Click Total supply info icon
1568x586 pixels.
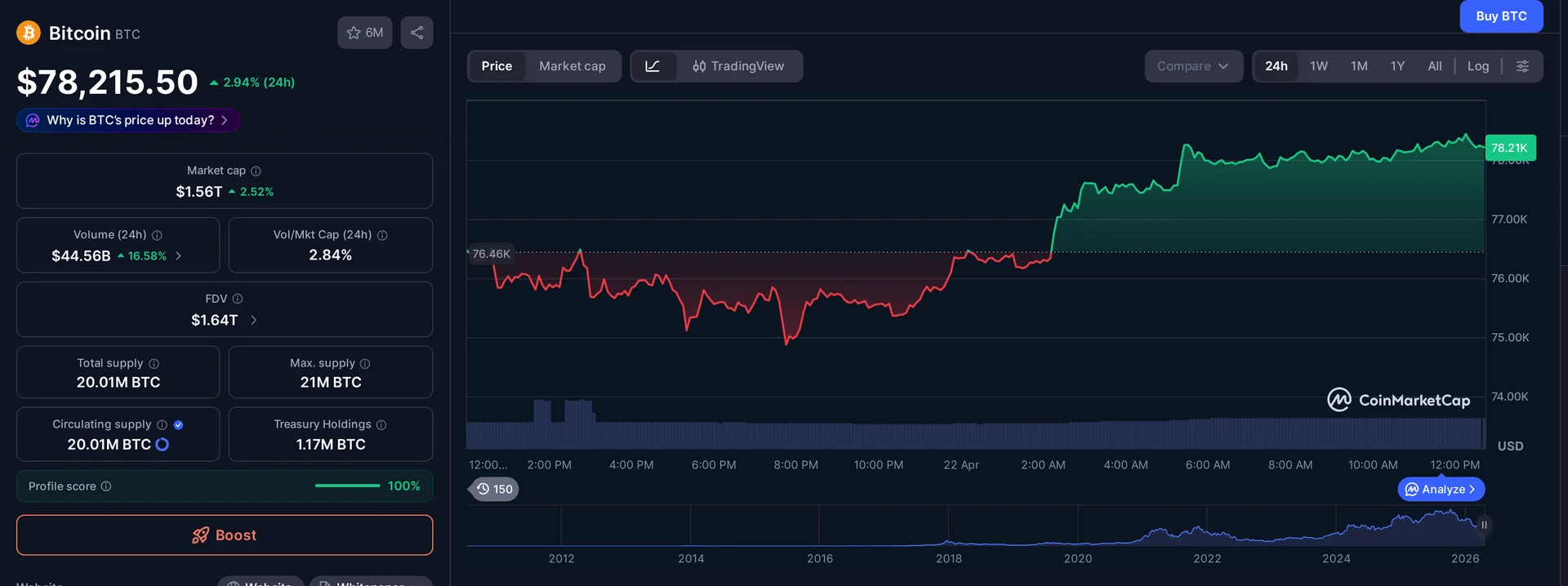[x=154, y=363]
